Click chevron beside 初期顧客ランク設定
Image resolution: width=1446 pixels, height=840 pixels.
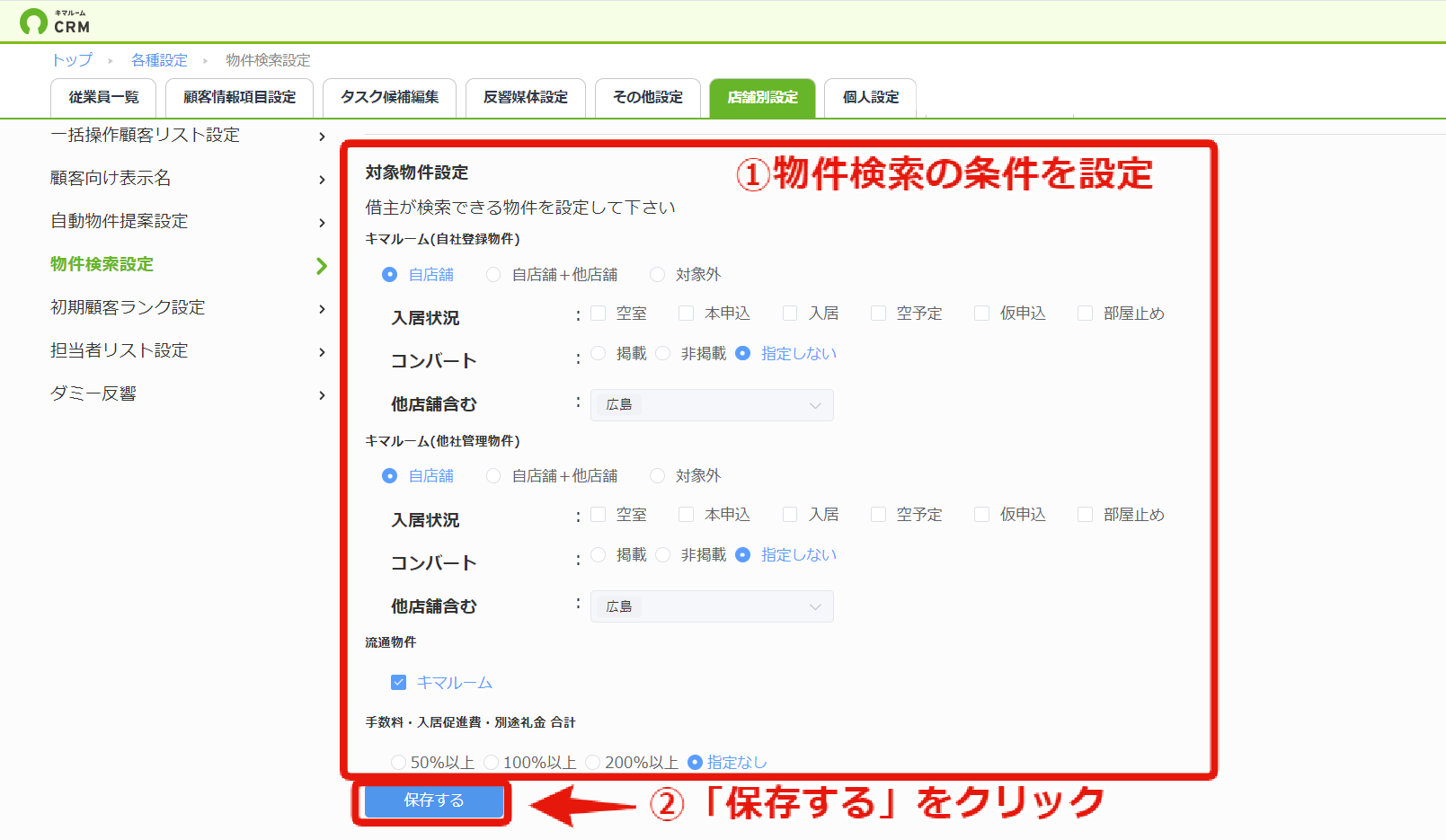click(x=322, y=309)
